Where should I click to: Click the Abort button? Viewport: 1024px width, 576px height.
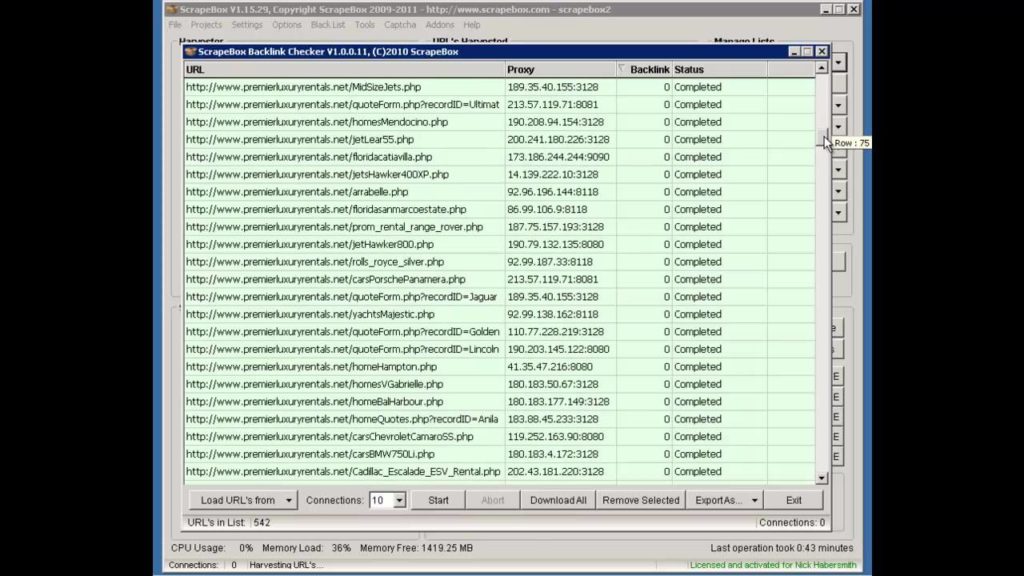click(x=492, y=500)
